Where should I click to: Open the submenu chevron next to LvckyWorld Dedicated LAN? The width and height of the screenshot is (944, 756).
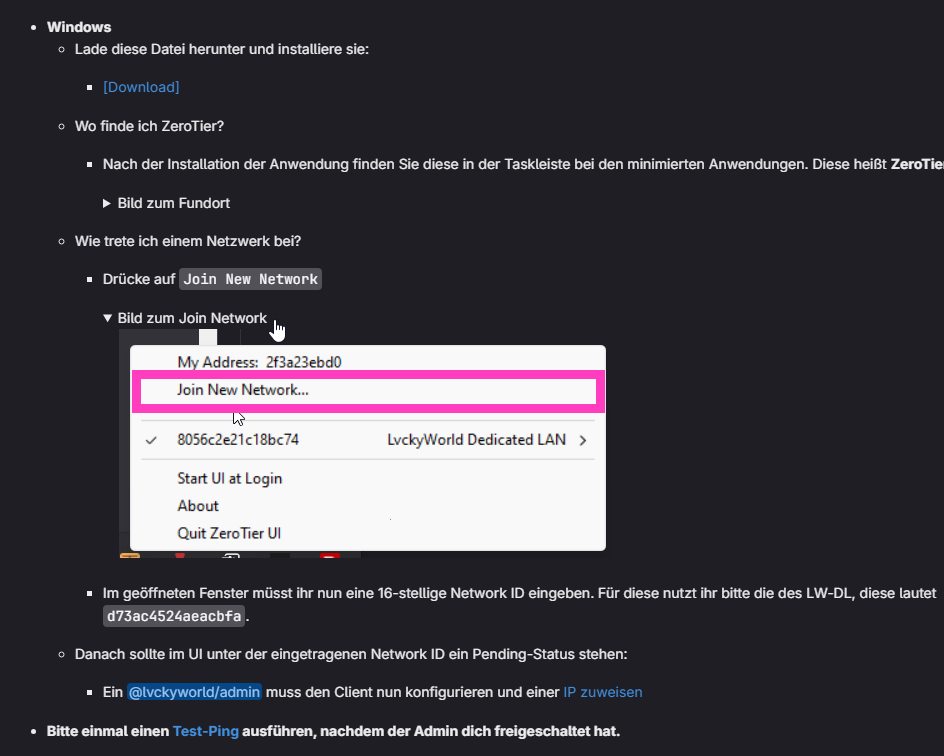pos(583,440)
